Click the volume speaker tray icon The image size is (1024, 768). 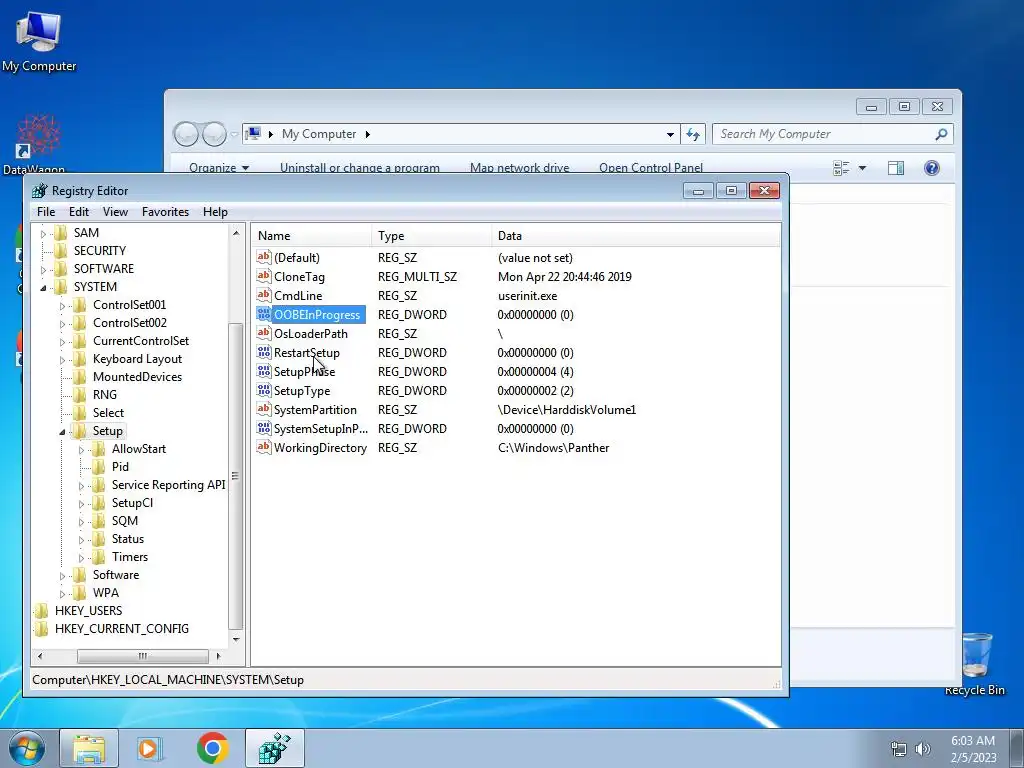click(923, 748)
